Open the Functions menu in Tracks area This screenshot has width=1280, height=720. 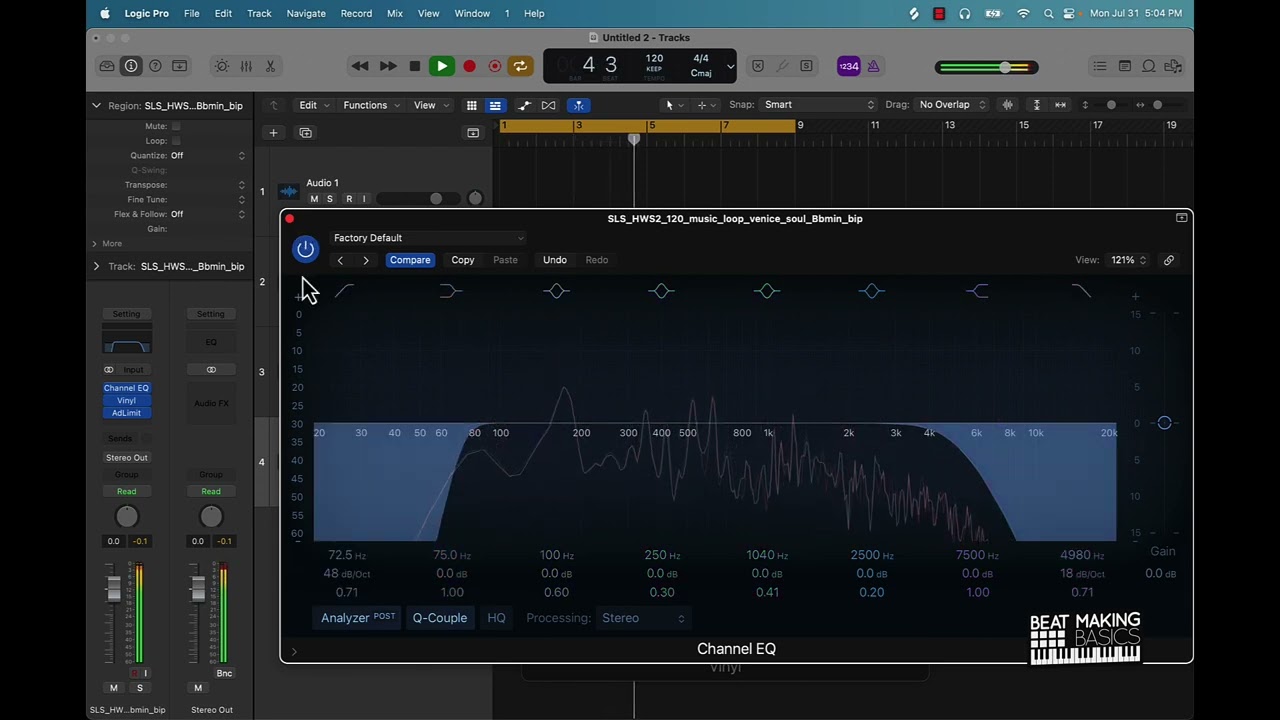371,105
